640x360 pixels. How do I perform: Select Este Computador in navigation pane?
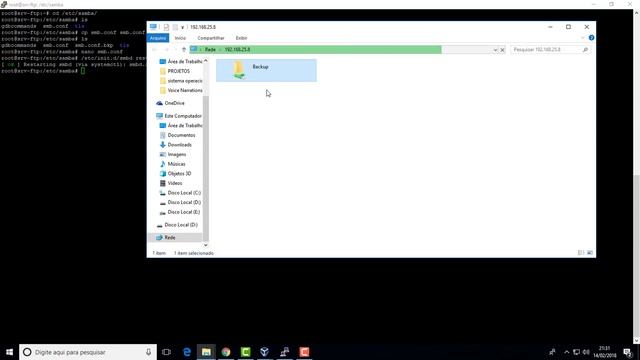point(179,116)
